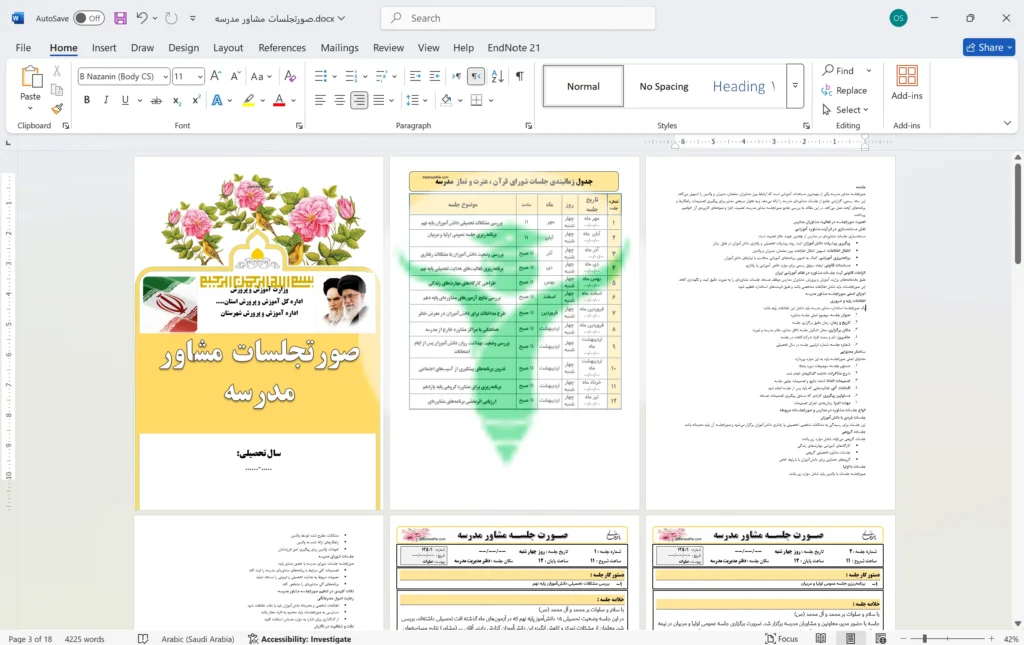Expand line spacing options

425,101
